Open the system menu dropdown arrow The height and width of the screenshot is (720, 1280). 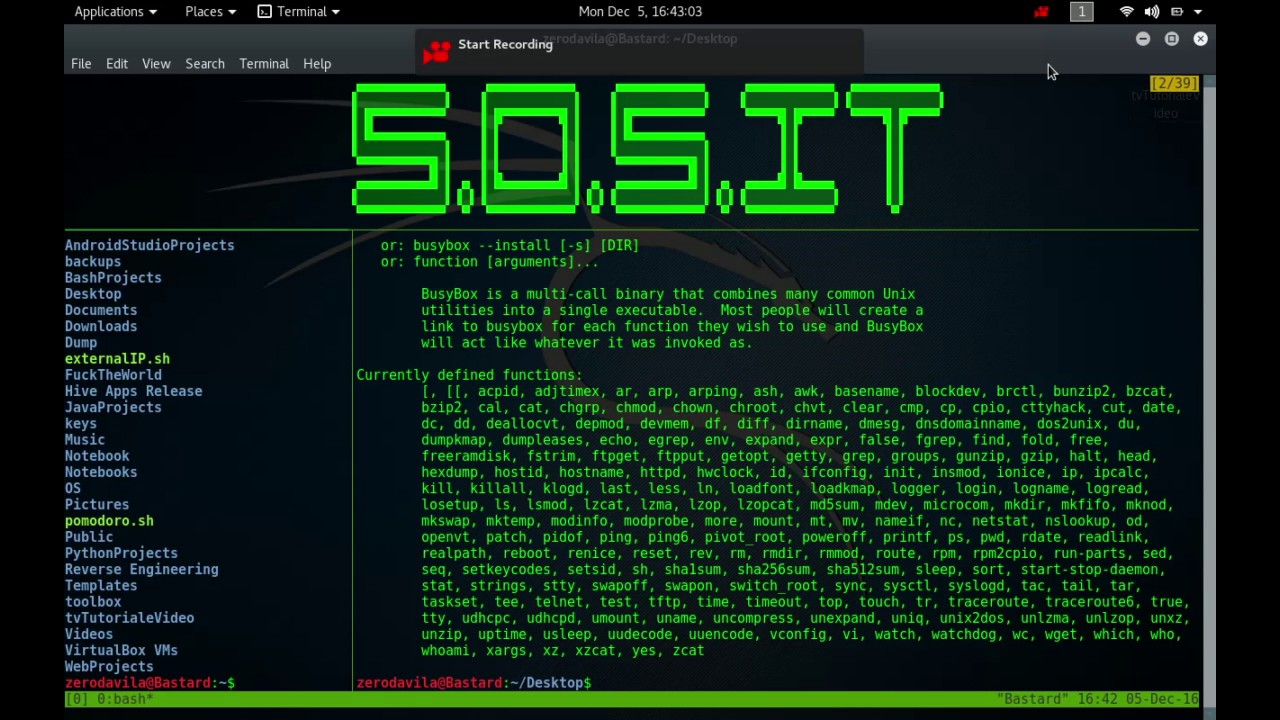(x=1198, y=12)
